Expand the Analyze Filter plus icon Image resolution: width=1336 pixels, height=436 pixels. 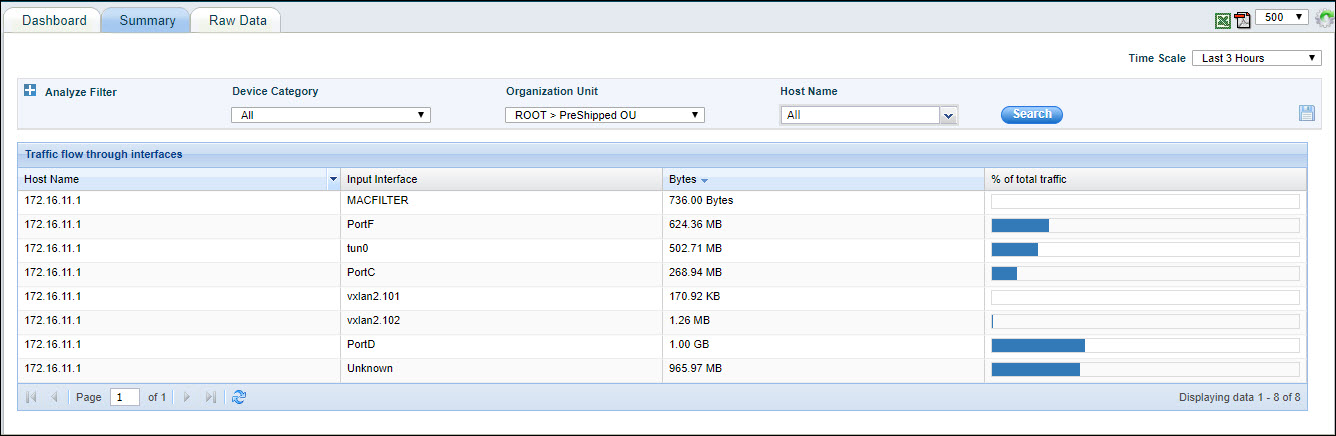click(x=30, y=91)
